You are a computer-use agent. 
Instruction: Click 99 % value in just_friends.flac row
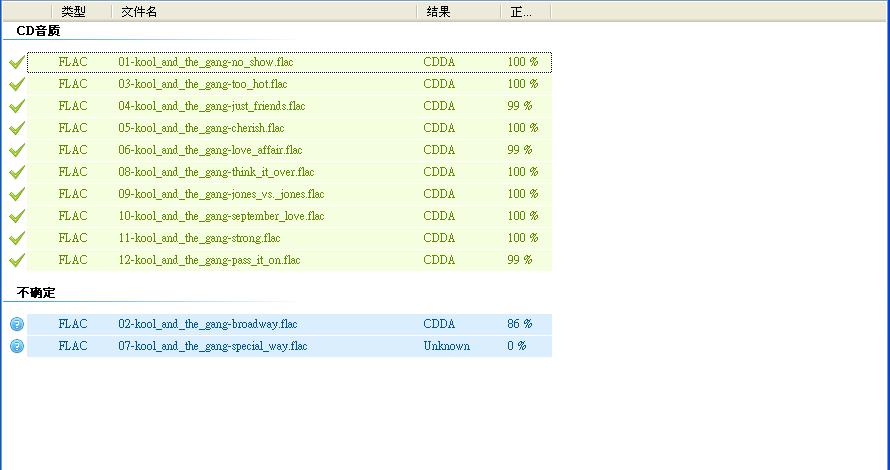[x=520, y=106]
